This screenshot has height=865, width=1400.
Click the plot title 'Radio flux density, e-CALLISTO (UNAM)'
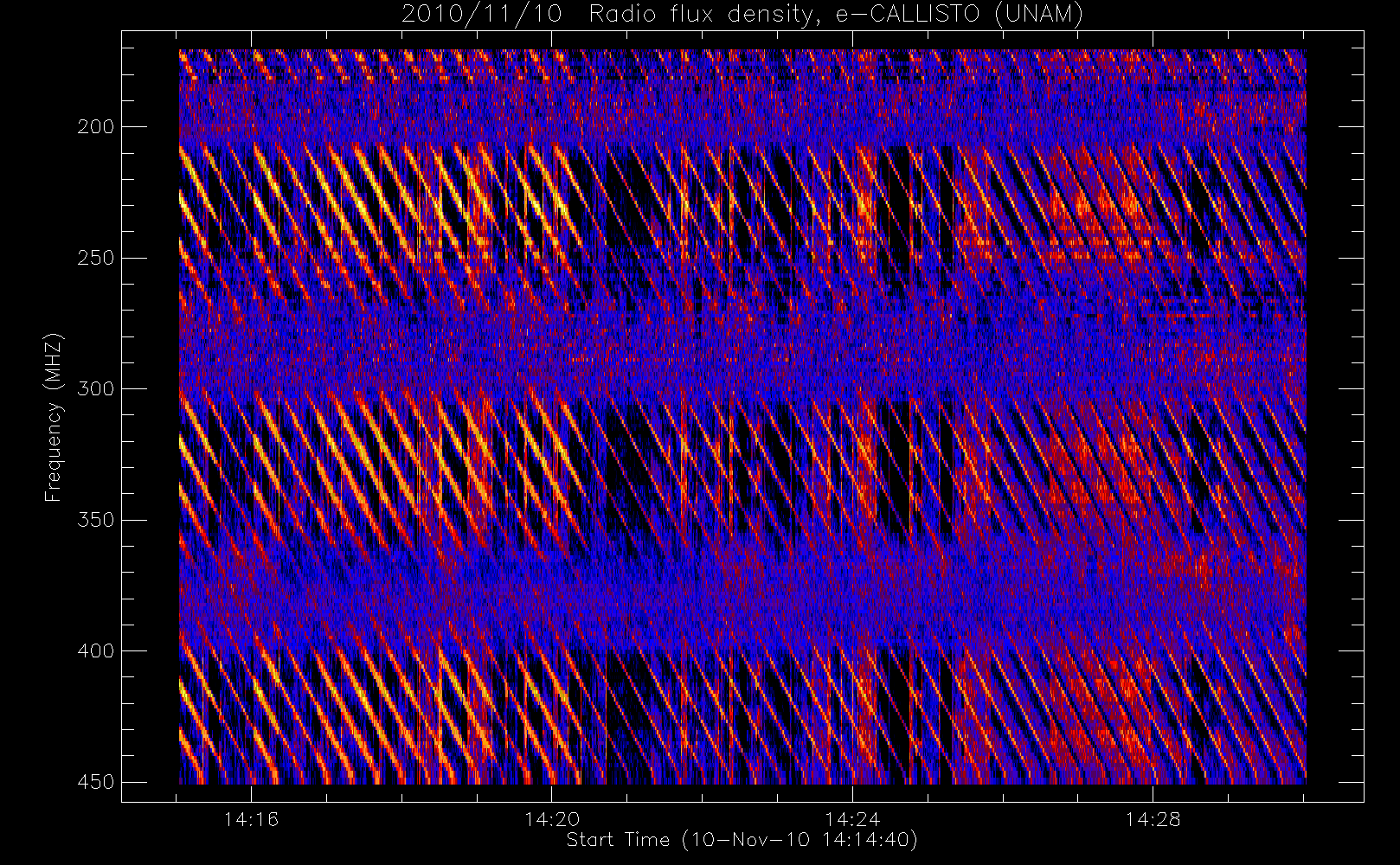point(836,14)
